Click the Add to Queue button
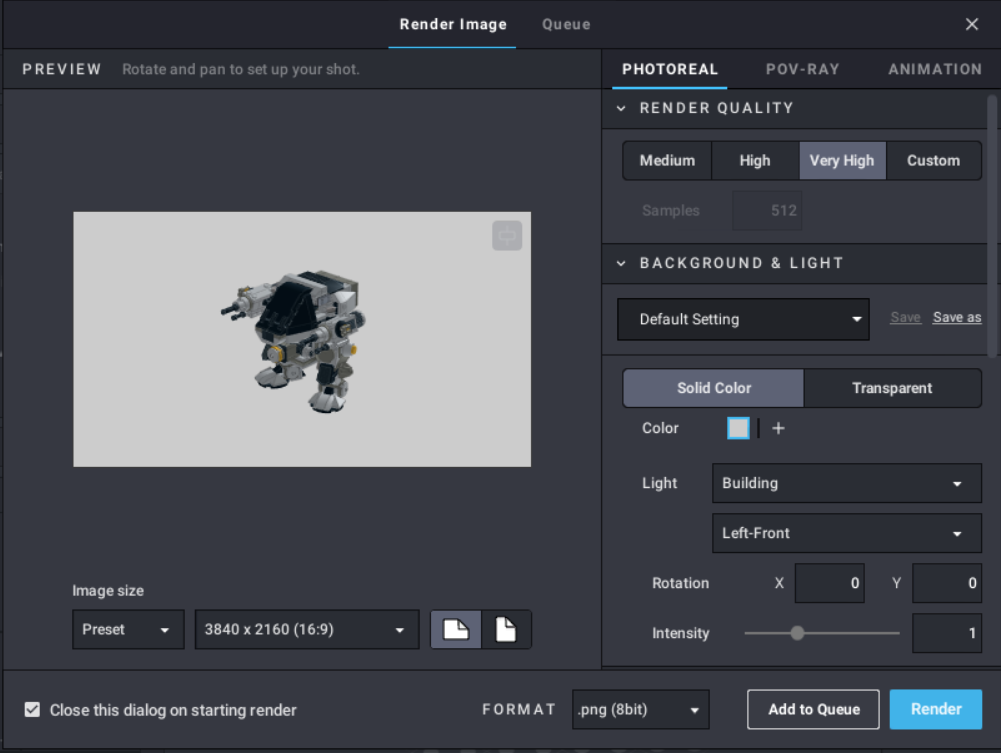The image size is (1001, 753). point(813,709)
